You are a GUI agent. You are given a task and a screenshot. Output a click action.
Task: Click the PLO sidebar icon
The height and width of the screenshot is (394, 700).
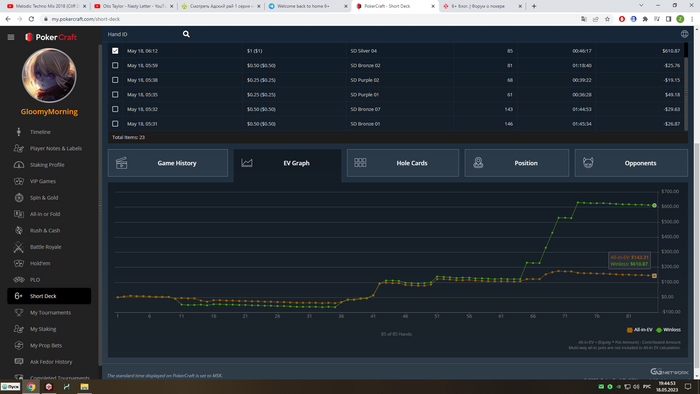click(19, 280)
